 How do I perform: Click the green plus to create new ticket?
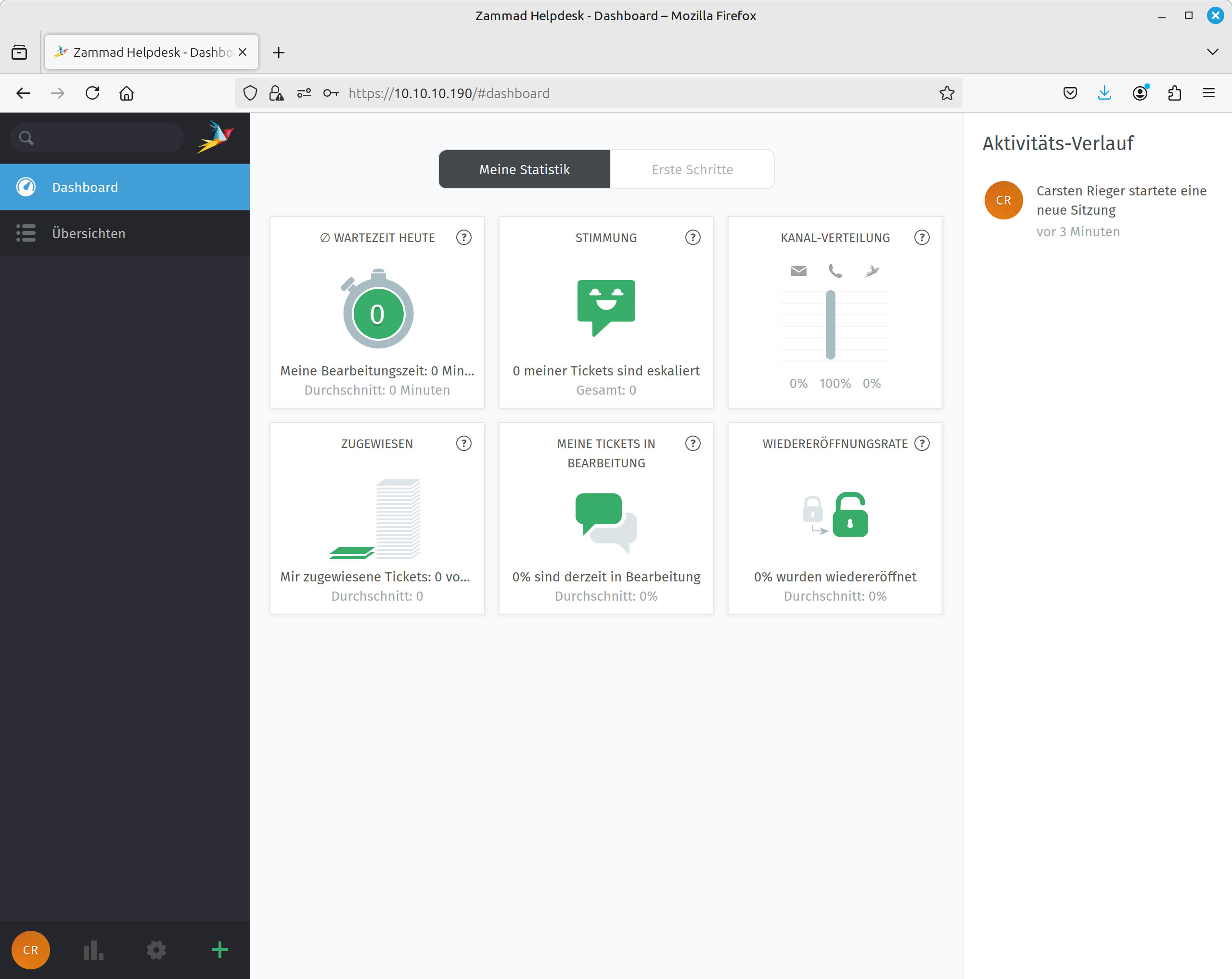tap(219, 950)
